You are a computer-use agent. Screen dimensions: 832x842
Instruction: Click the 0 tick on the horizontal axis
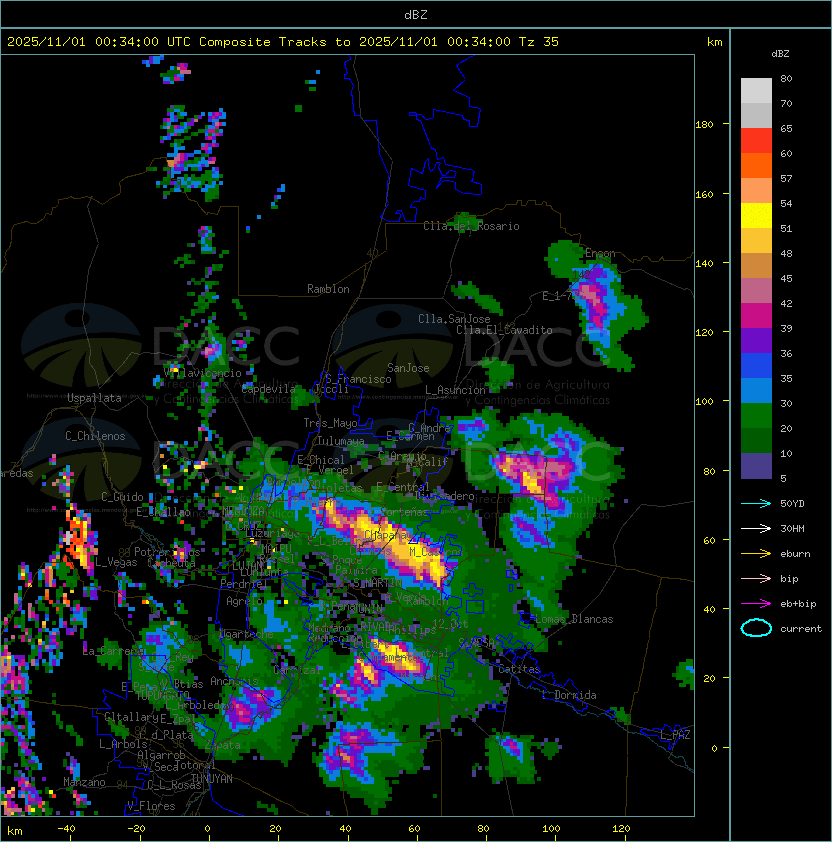pyautogui.click(x=207, y=829)
